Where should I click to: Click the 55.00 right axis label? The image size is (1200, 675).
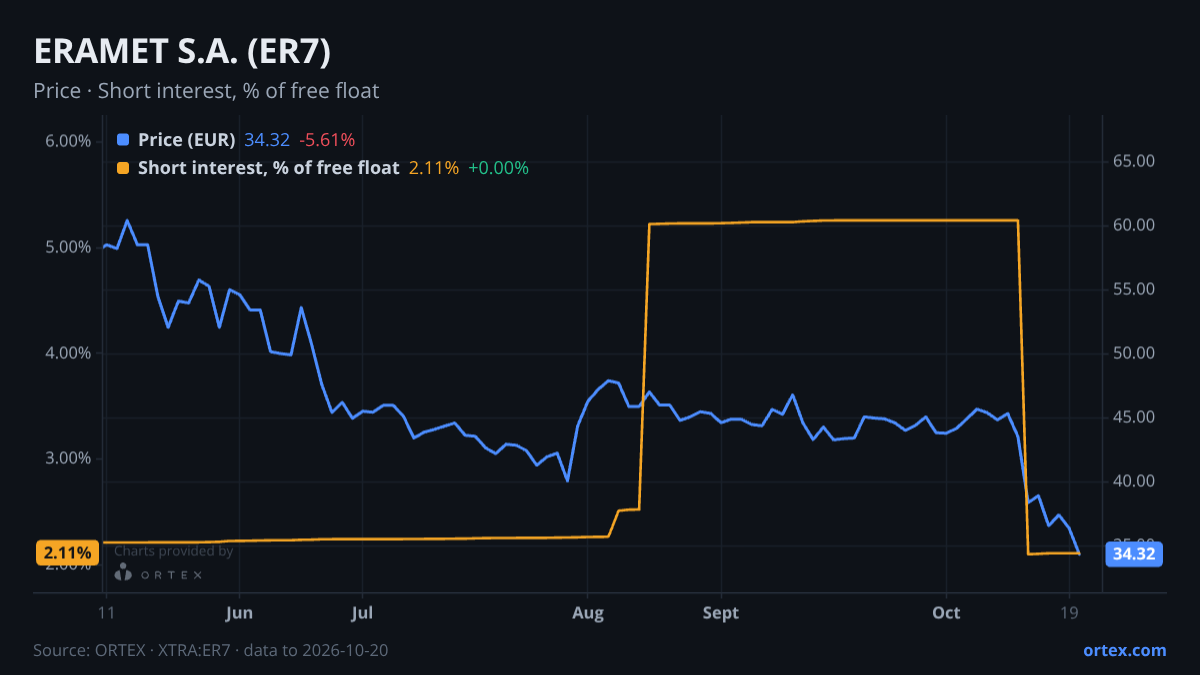[1134, 289]
